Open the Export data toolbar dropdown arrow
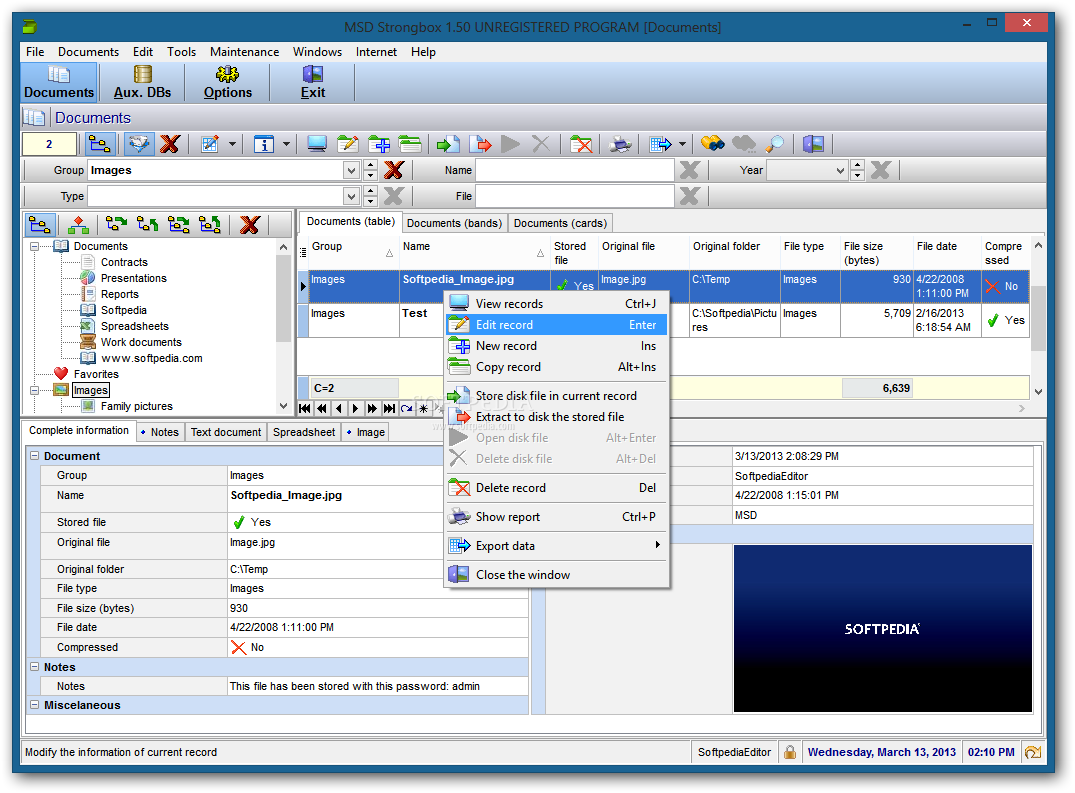This screenshot has height=793, width=1075. [682, 144]
